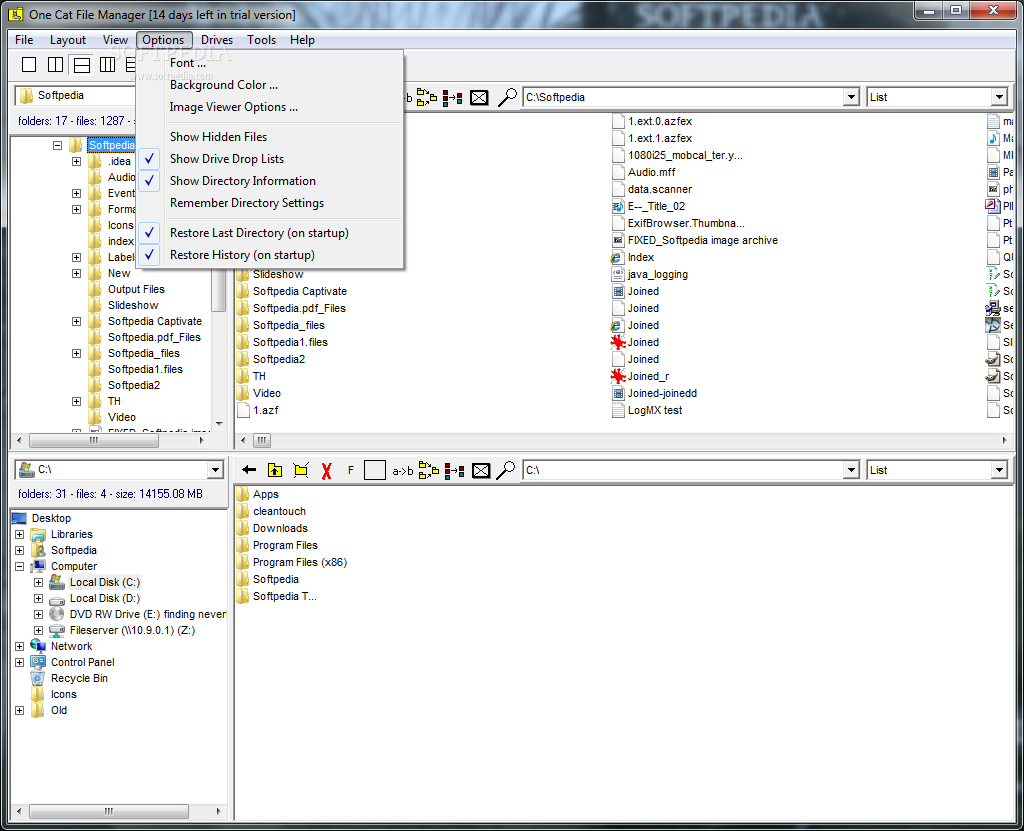Collapse the Softpedia node in top tree
1024x831 pixels.
[x=57, y=146]
